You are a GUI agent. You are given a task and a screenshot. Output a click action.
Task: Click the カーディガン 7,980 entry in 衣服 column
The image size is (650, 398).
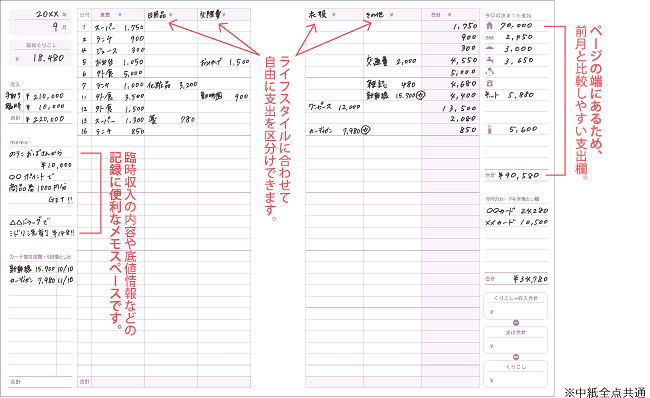(339, 131)
